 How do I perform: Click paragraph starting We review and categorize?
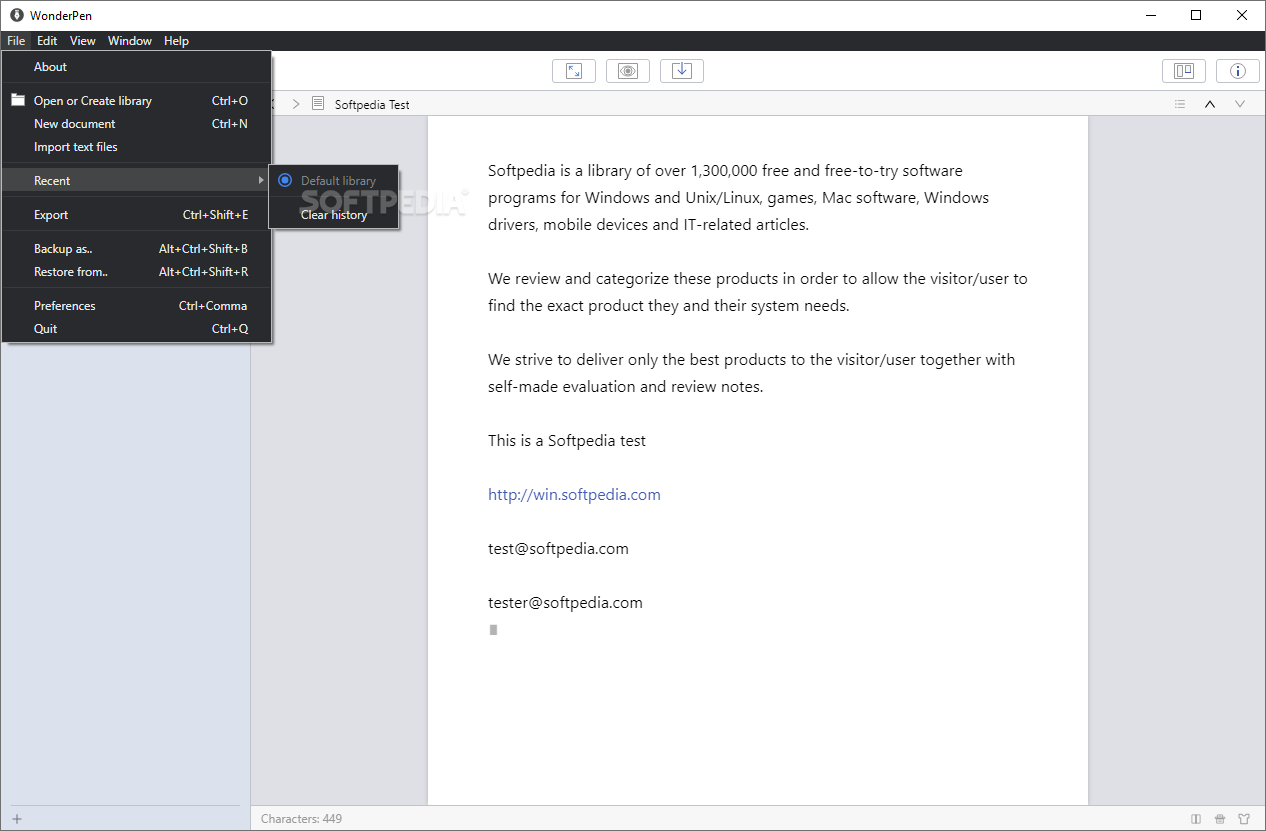(x=758, y=292)
